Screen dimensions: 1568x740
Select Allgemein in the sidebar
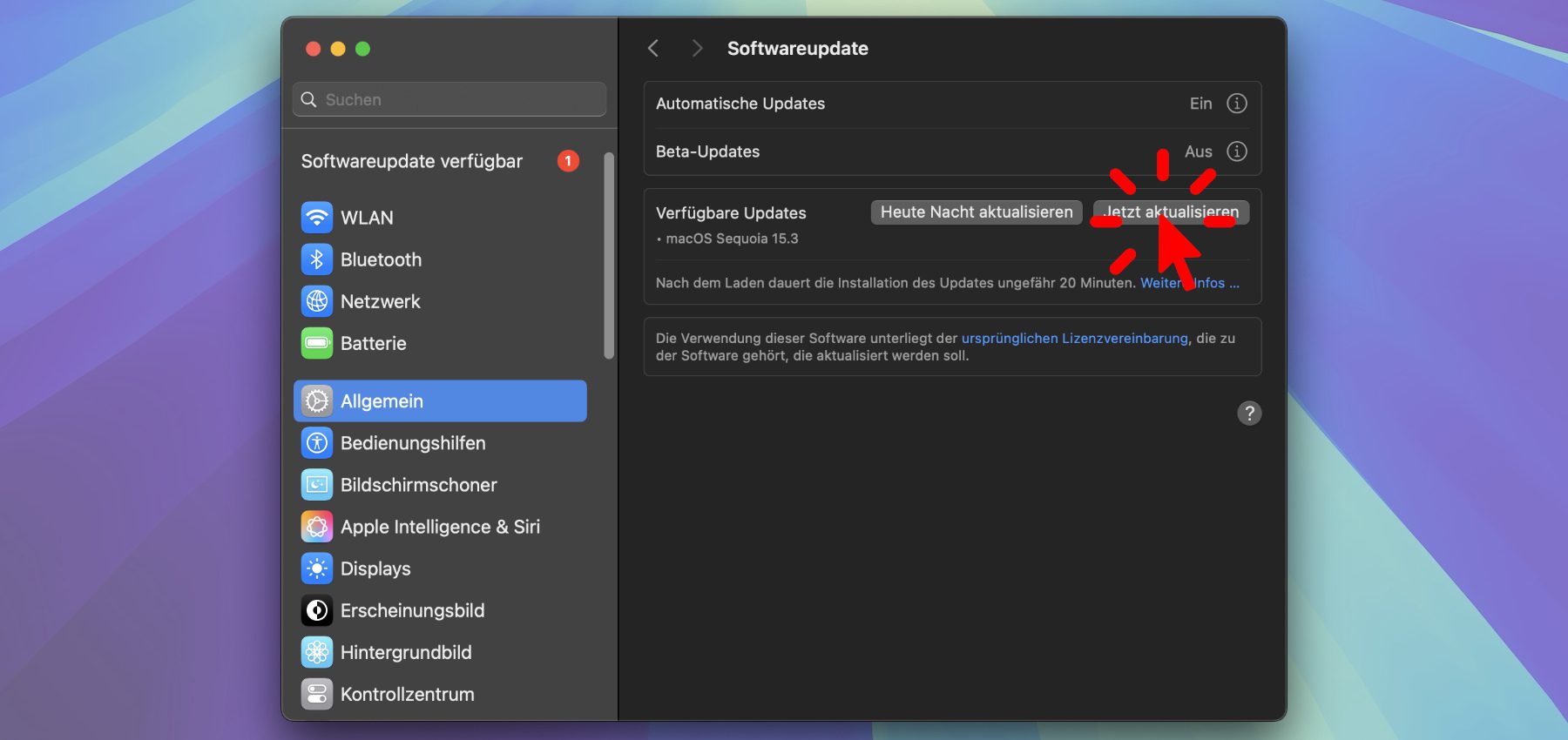coord(440,401)
